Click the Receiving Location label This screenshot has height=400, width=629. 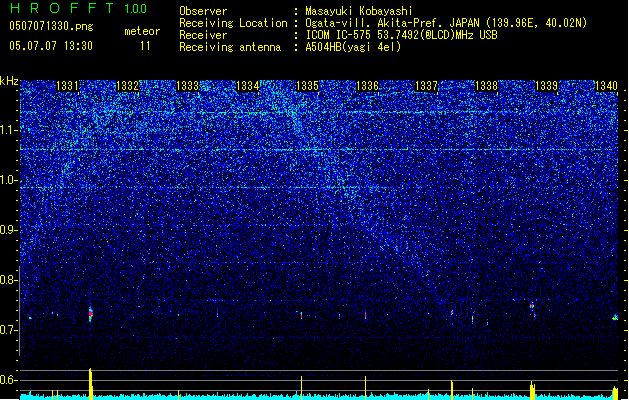pyautogui.click(x=233, y=23)
